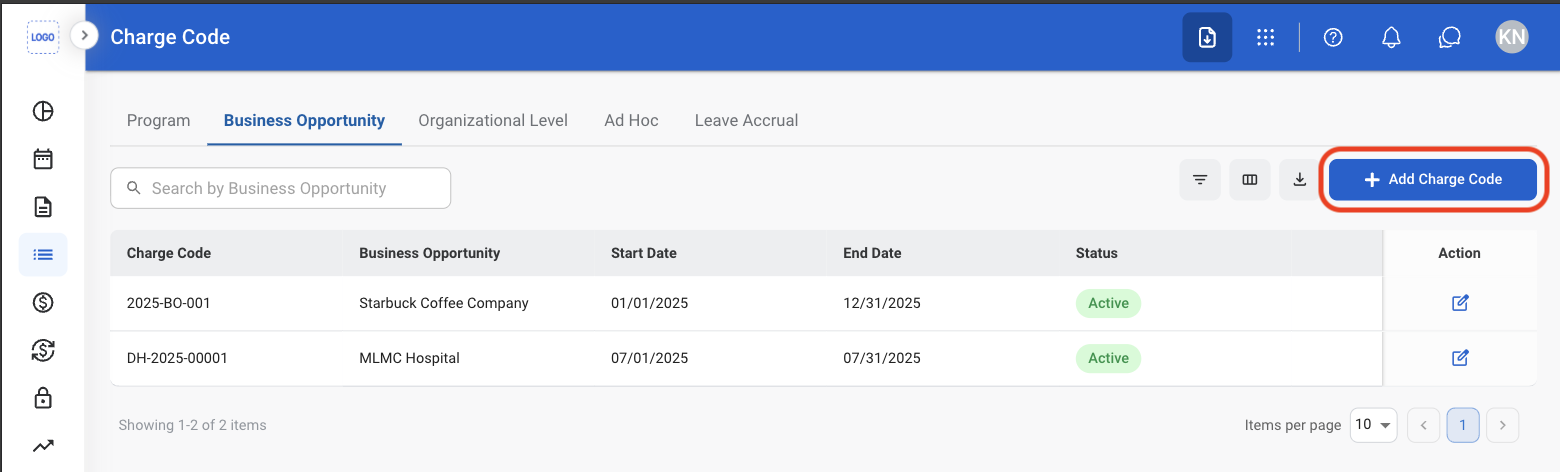Image resolution: width=1560 pixels, height=472 pixels.
Task: Edit the DH-2025-00001 charge code row
Action: tap(1460, 358)
